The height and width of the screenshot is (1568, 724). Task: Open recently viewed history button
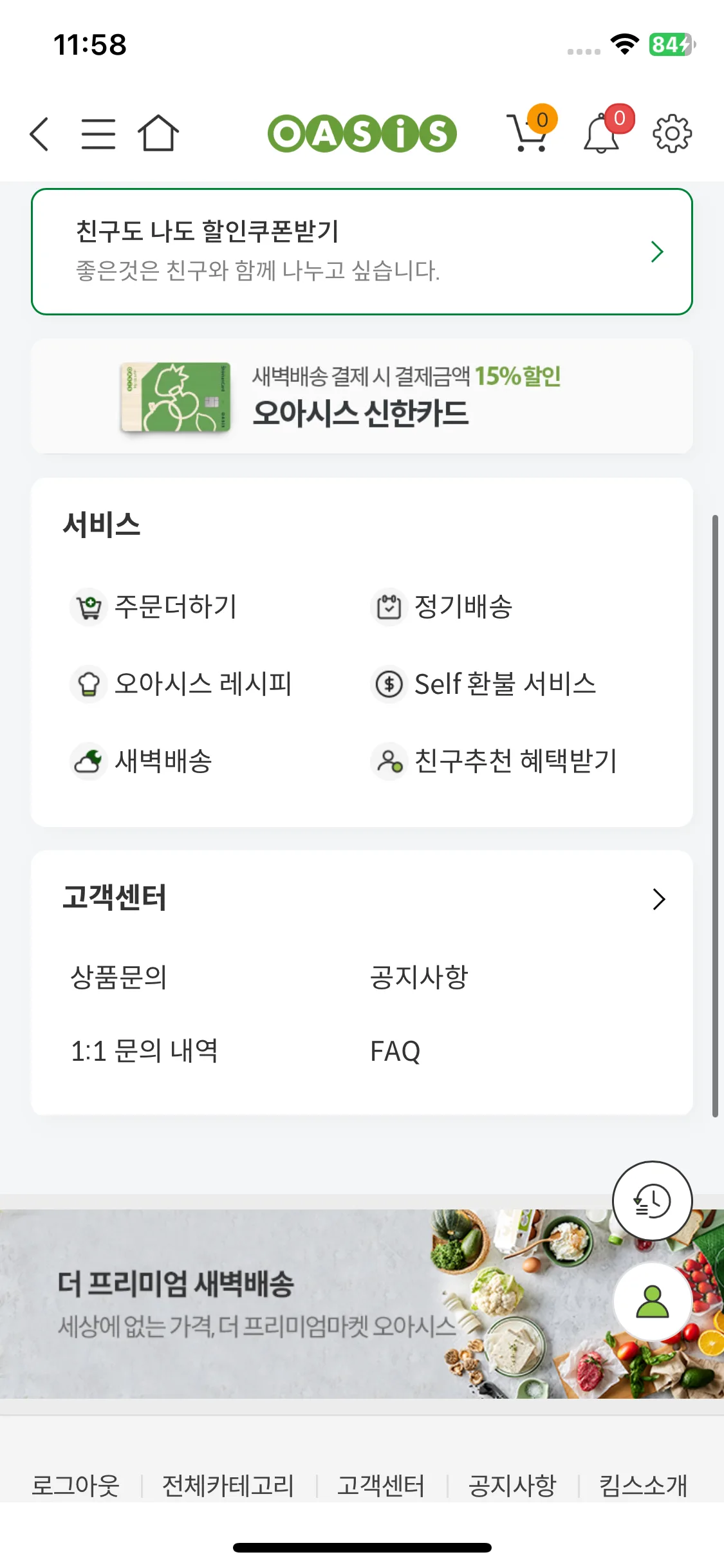tap(652, 1201)
